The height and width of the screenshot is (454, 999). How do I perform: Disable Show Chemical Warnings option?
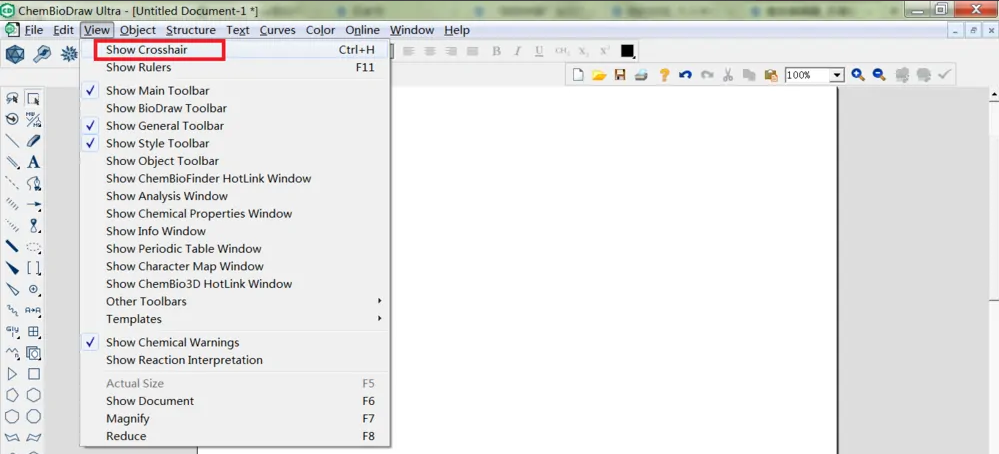pyautogui.click(x=172, y=342)
